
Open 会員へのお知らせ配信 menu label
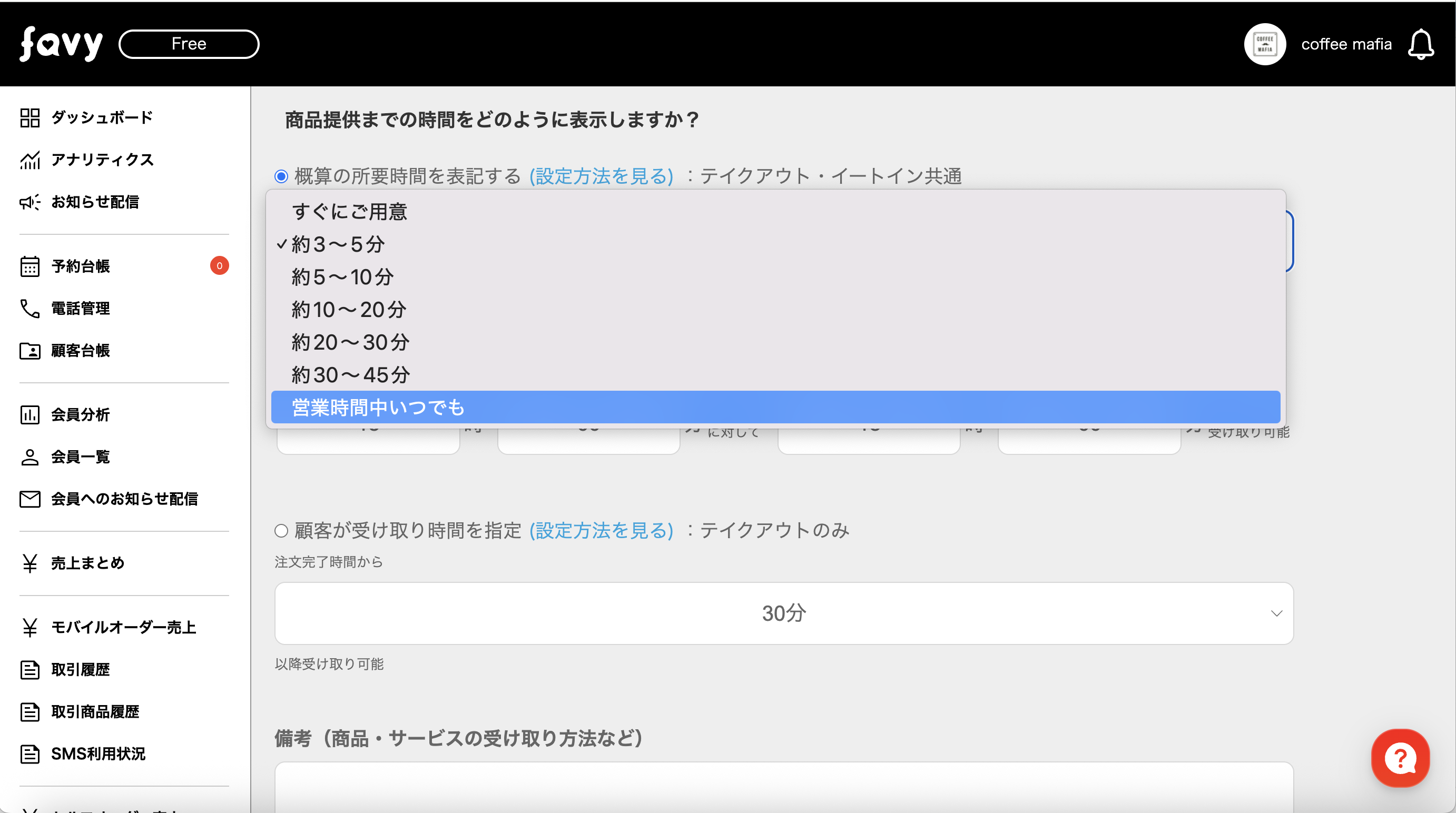(x=124, y=499)
